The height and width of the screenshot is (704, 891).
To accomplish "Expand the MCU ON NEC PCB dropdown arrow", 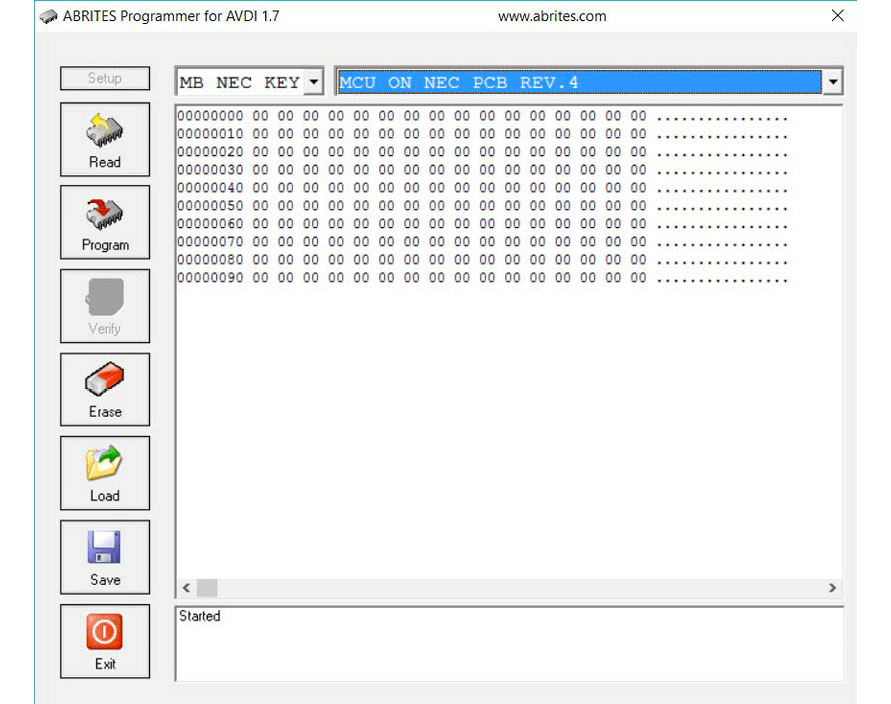I will (832, 82).
